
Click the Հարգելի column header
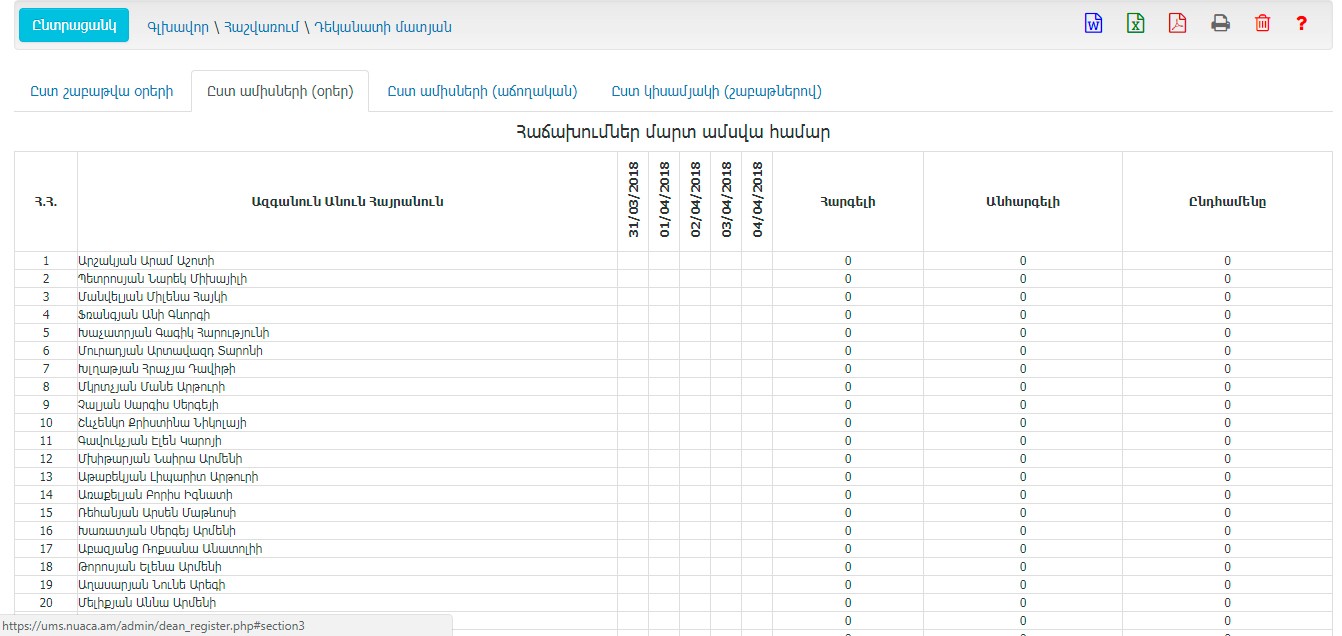(847, 201)
